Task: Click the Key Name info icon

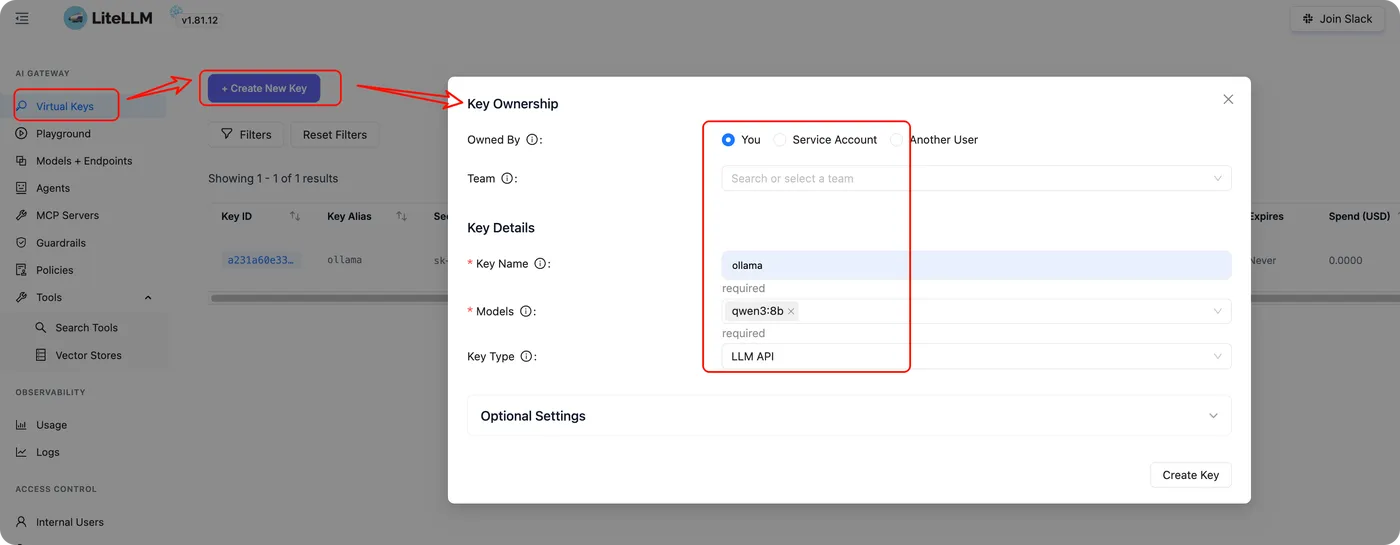Action: (x=540, y=264)
